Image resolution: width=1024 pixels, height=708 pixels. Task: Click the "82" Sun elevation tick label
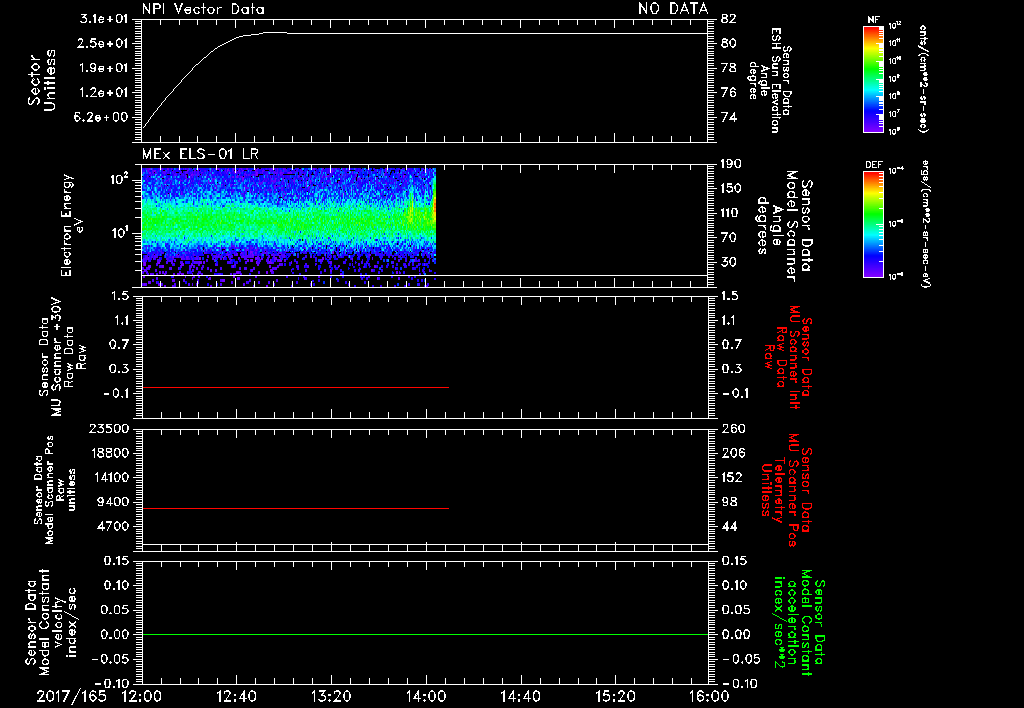pyautogui.click(x=728, y=19)
